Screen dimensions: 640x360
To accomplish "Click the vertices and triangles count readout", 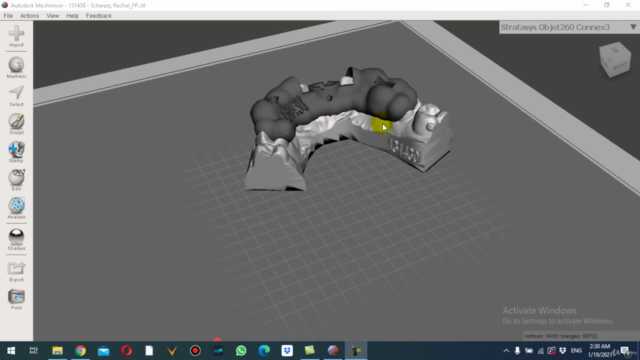I will pos(560,336).
